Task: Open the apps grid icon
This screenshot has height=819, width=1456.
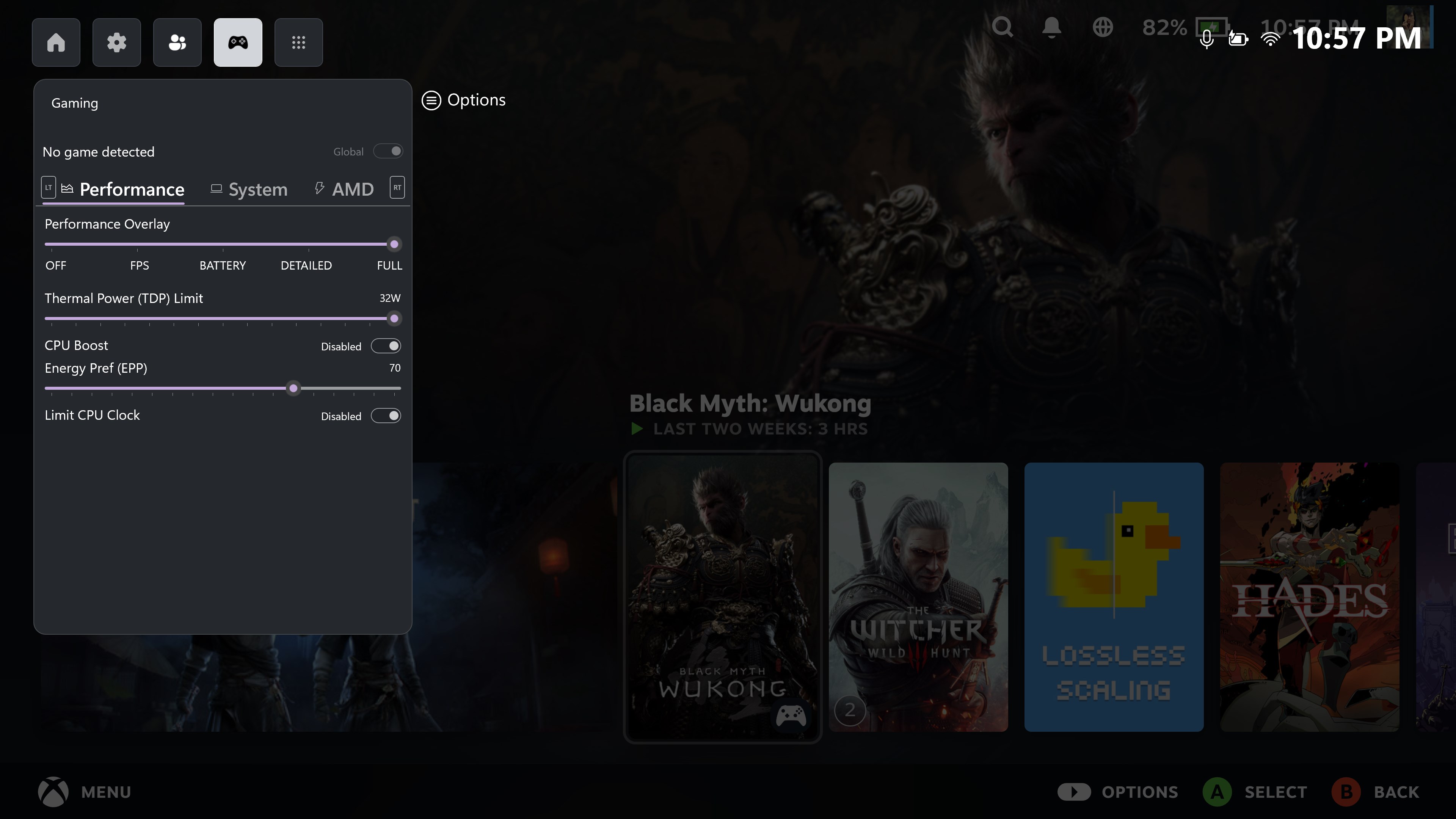Action: (298, 42)
